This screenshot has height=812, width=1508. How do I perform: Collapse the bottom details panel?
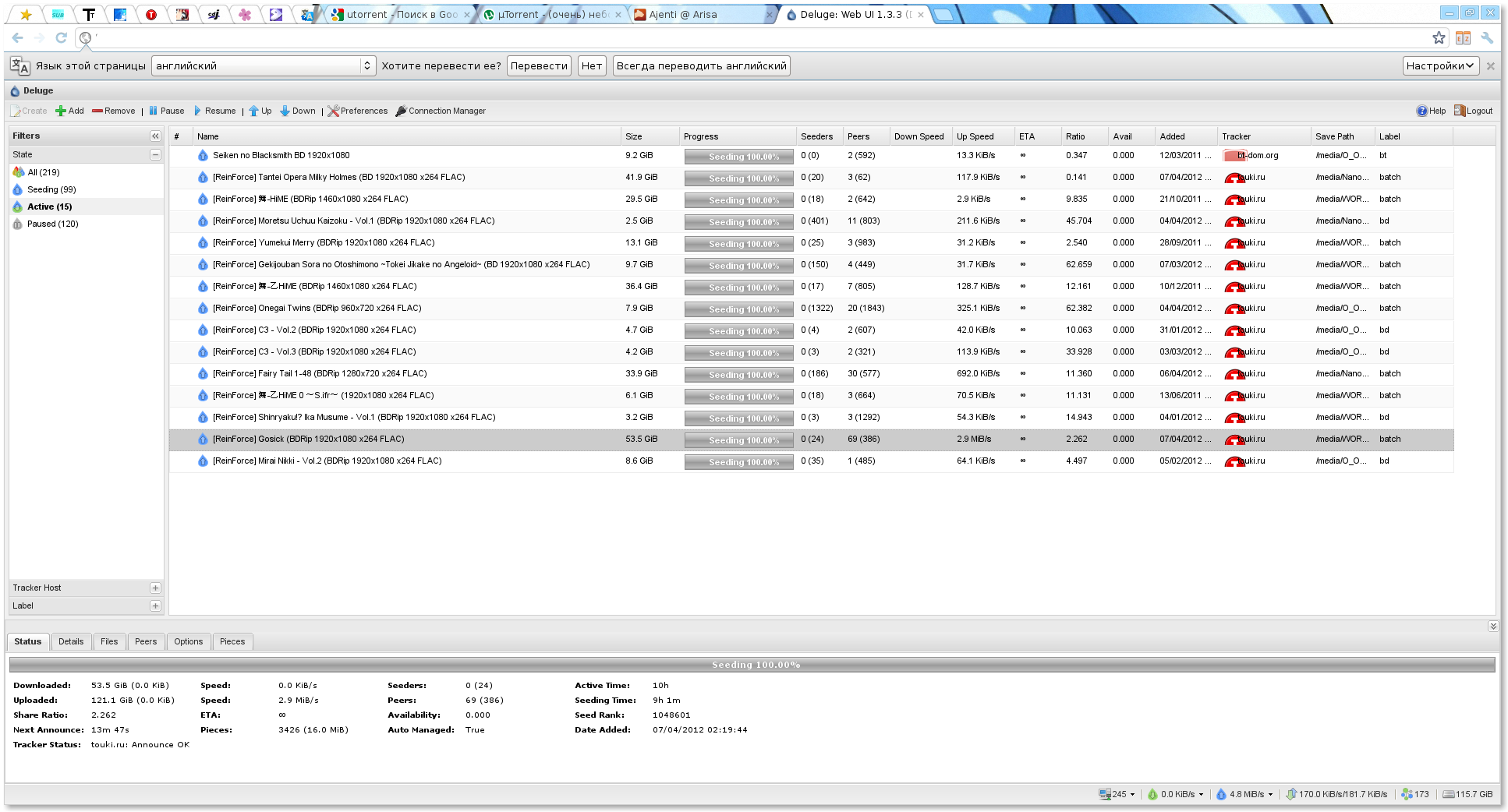[x=1492, y=626]
